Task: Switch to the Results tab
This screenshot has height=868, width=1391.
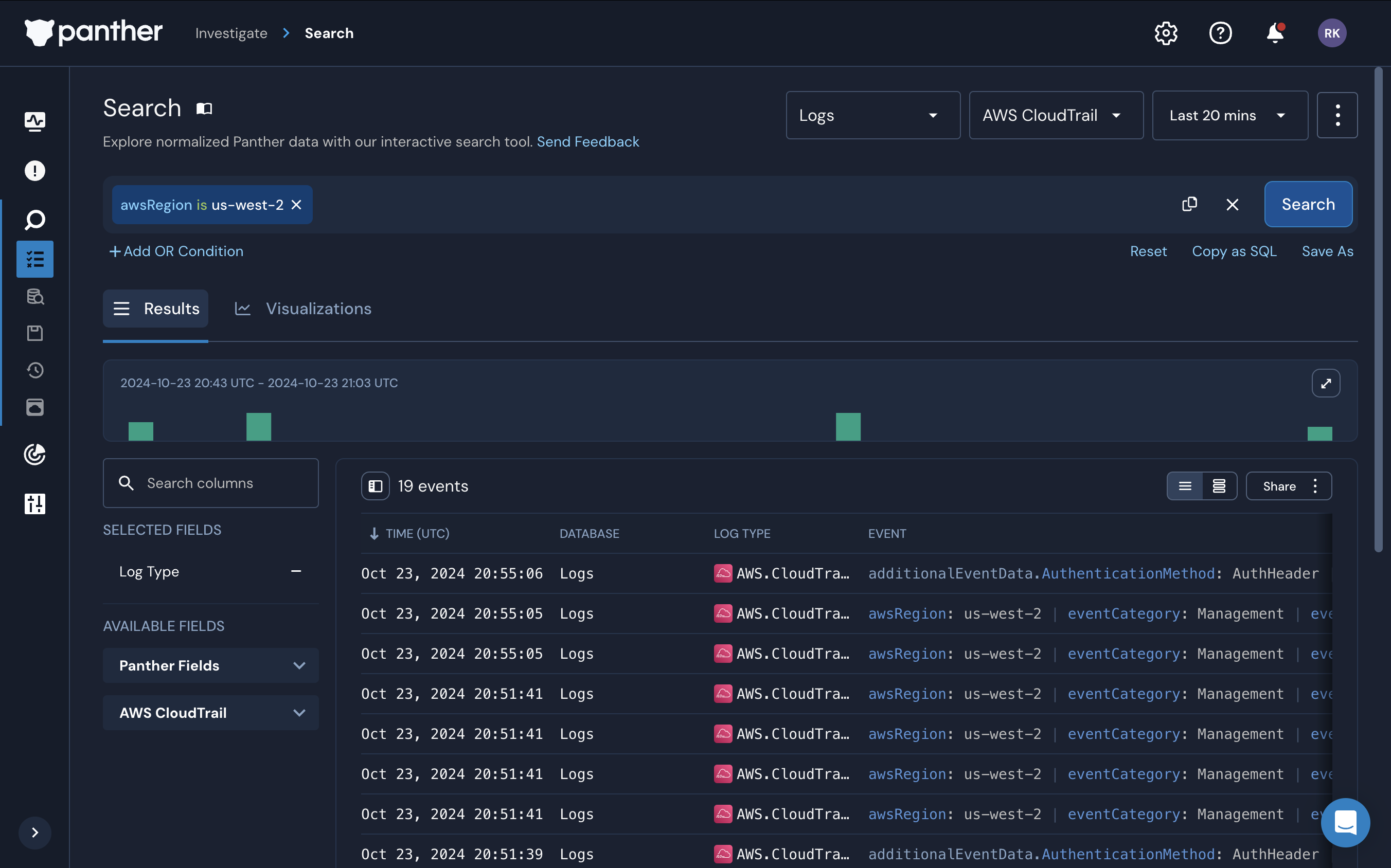Action: point(156,309)
